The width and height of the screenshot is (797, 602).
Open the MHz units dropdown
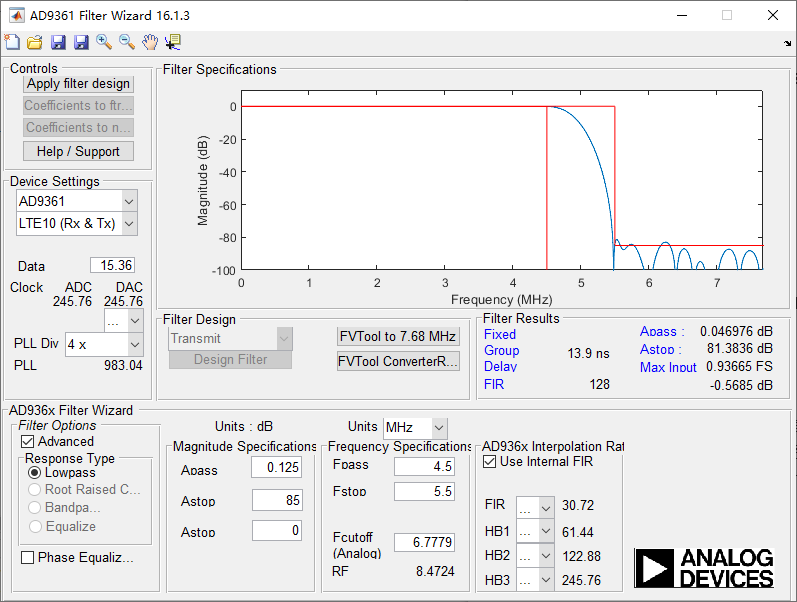coord(415,428)
